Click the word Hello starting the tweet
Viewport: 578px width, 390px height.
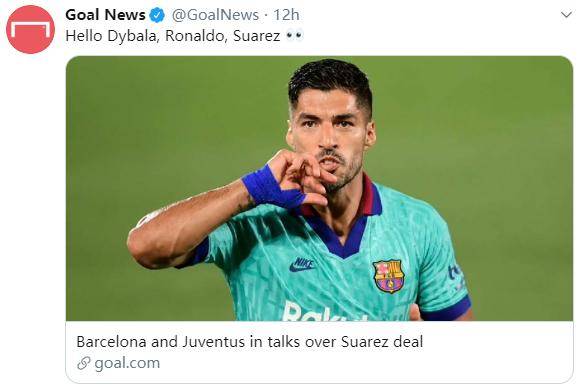(x=84, y=36)
